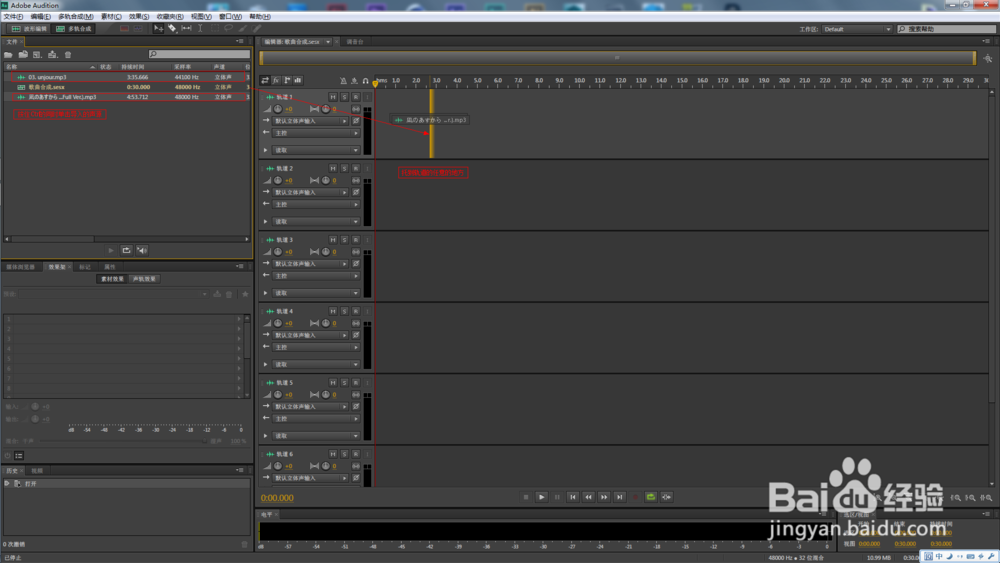Open the 编辑 (Edit) menu

coord(40,17)
